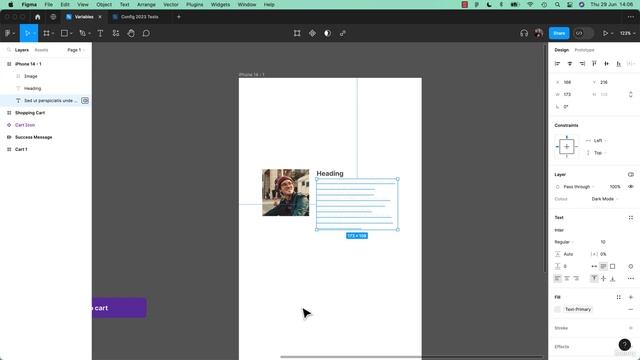
Task: Align horizontal centers icon in Design panel
Action: 570,64
